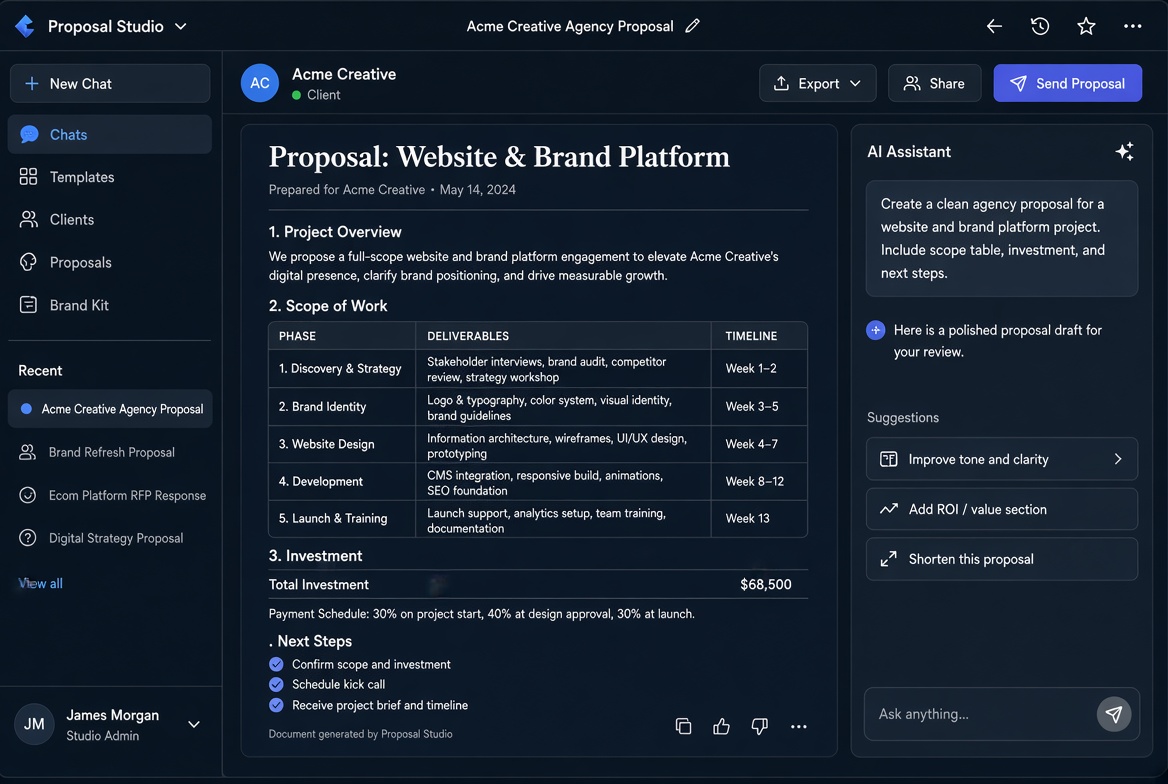
Task: Click the '5. Launch & Training' cell
Action: click(x=342, y=519)
